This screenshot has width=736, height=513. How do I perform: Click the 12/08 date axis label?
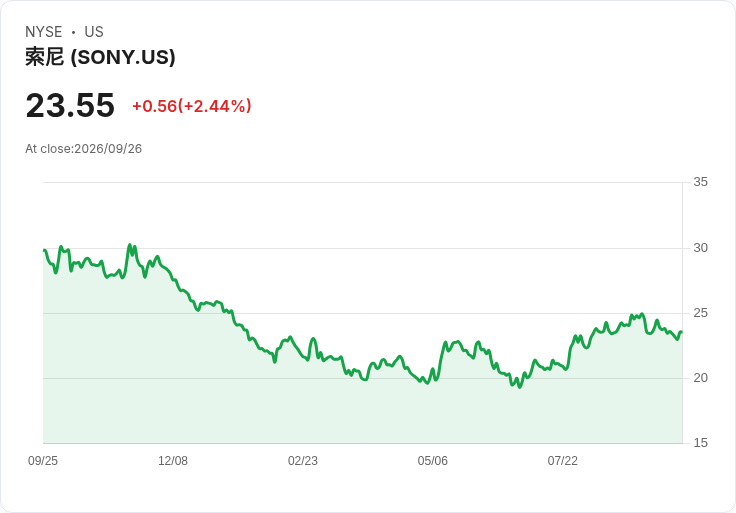tap(173, 461)
